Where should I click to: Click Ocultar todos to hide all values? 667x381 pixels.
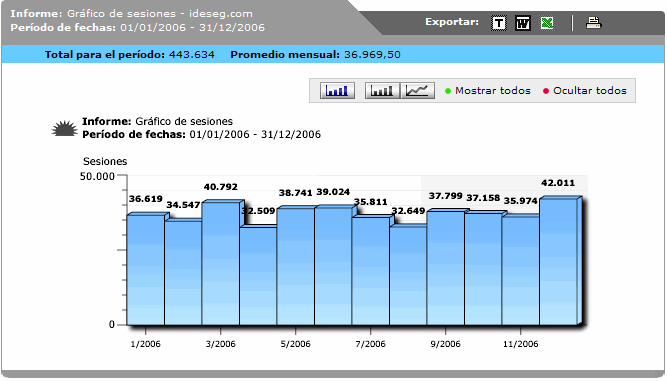(585, 91)
